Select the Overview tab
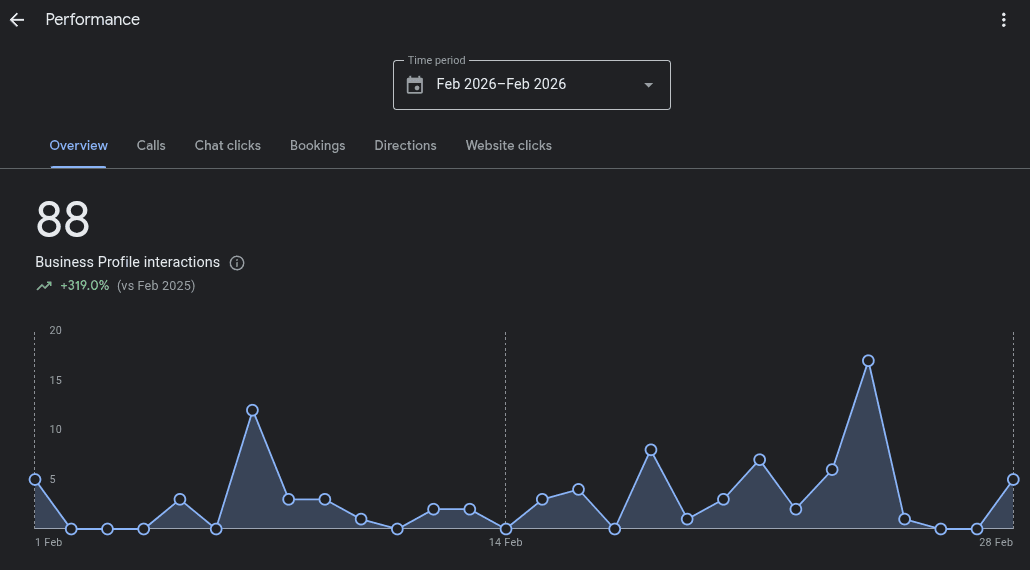Viewport: 1030px width, 570px height. [79, 146]
